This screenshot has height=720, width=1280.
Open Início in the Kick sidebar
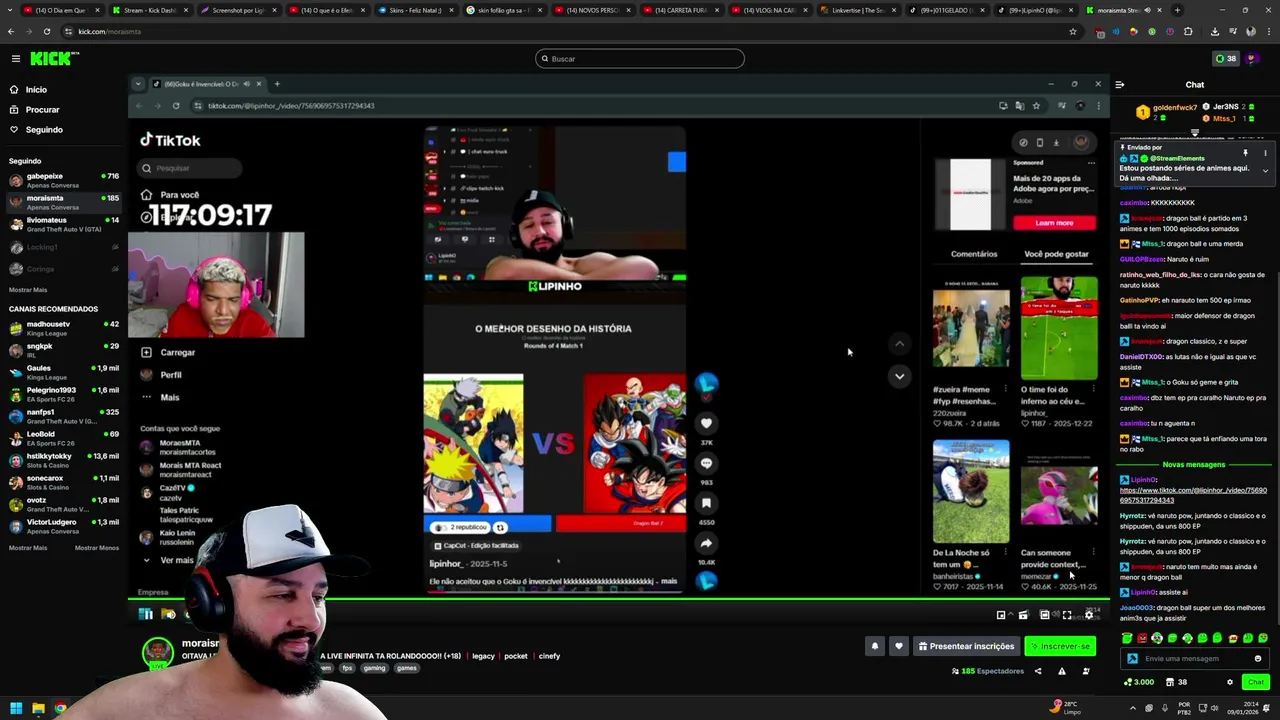tap(36, 90)
